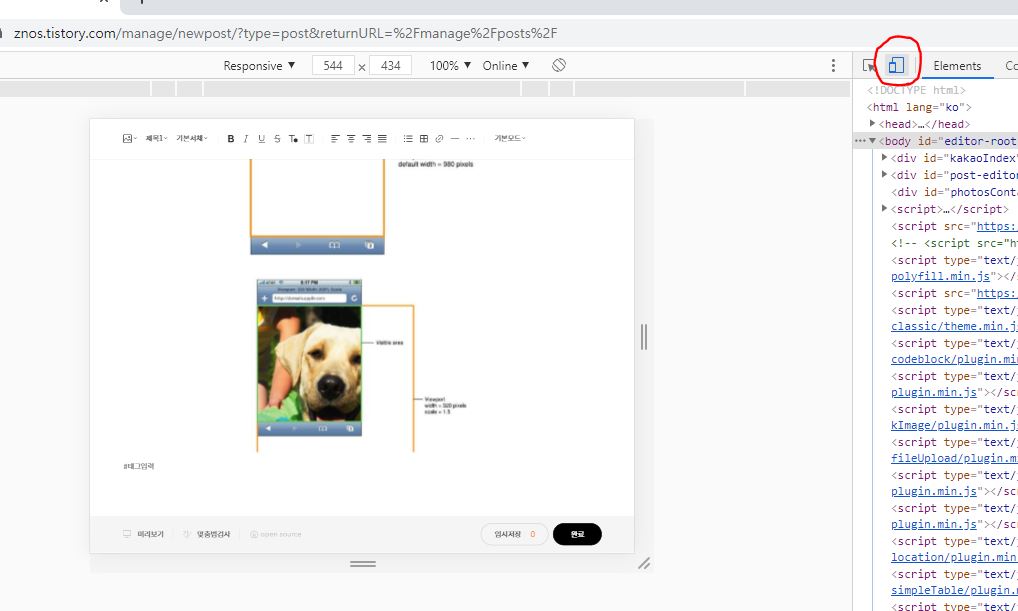Open the 기본서체 font dropdown
Viewport: 1018px width, 611px height.
[x=192, y=138]
